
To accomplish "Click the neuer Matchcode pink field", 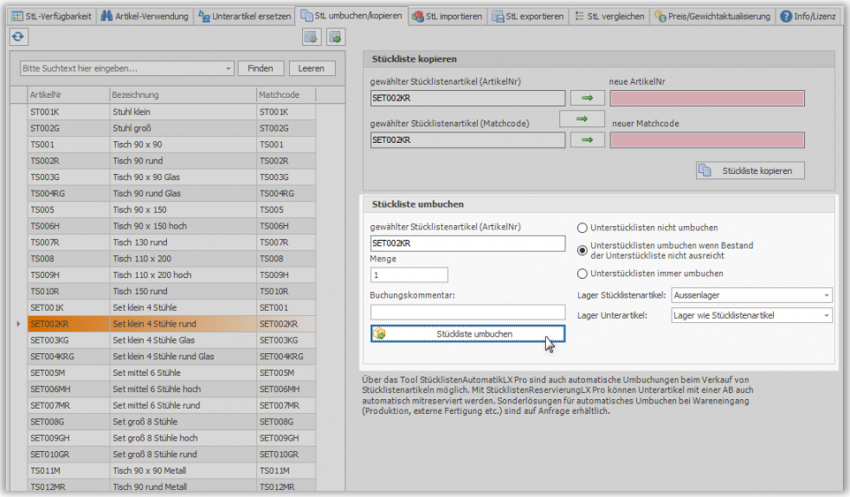I will point(707,140).
